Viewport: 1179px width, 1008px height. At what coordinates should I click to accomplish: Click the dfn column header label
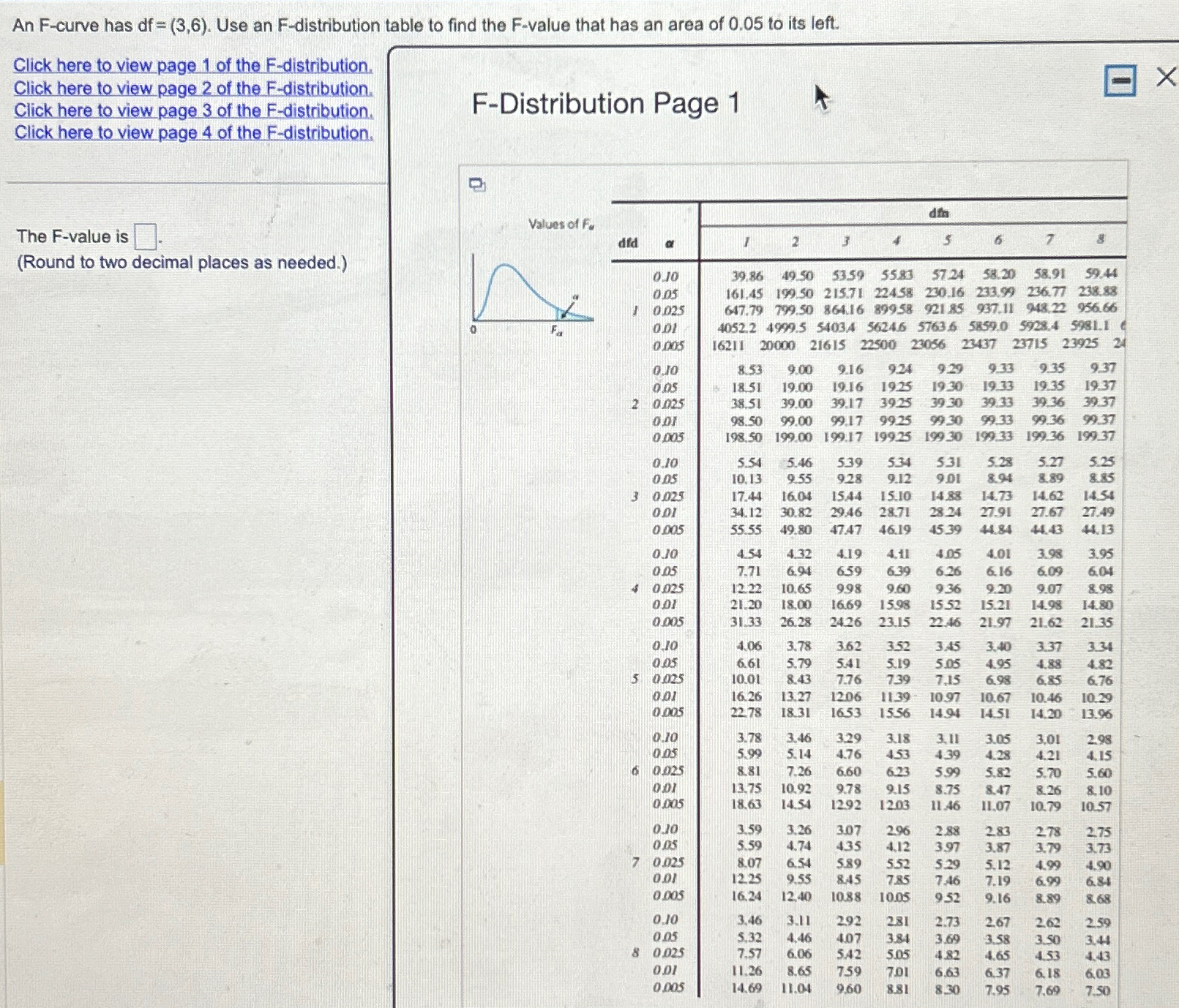coord(939,213)
